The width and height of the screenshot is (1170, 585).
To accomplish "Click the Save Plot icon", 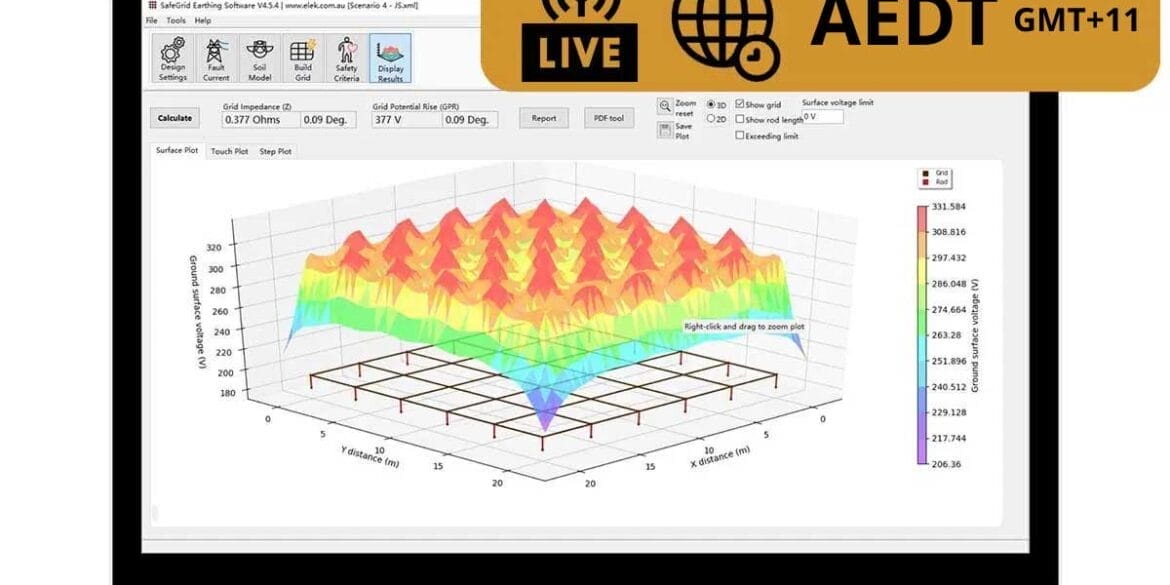I will 664,128.
